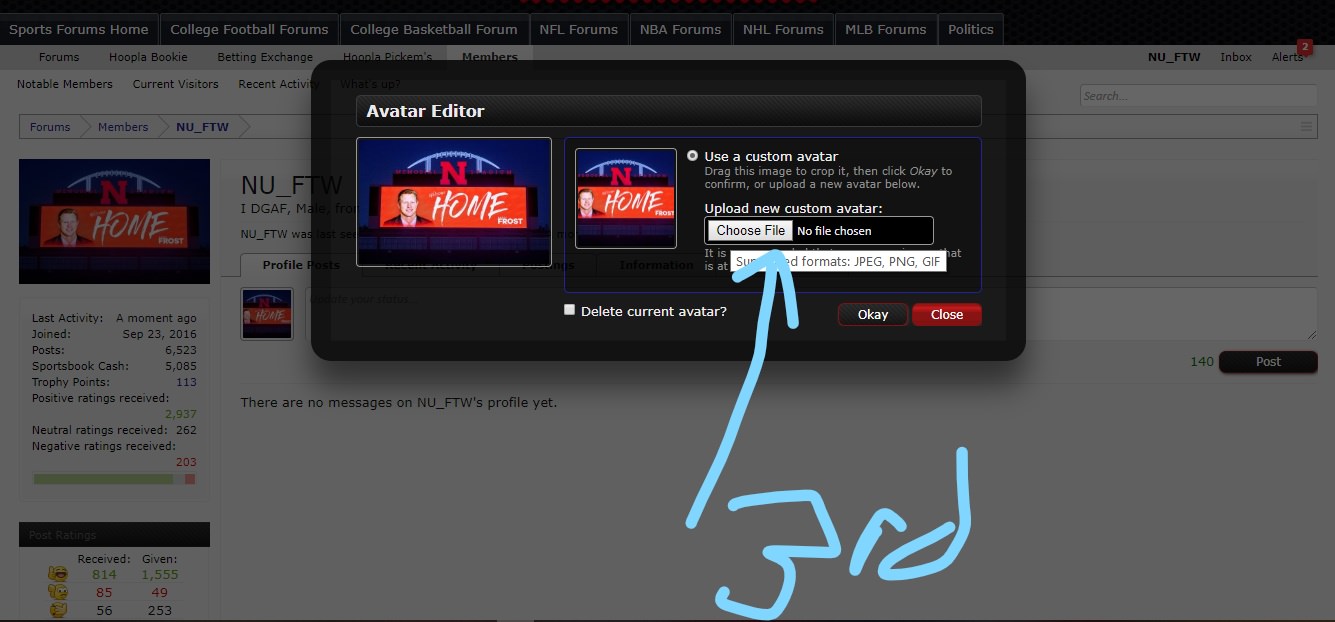Screen dimensions: 1335x622
Task: Open Recent Activity page
Action: click(x=279, y=84)
